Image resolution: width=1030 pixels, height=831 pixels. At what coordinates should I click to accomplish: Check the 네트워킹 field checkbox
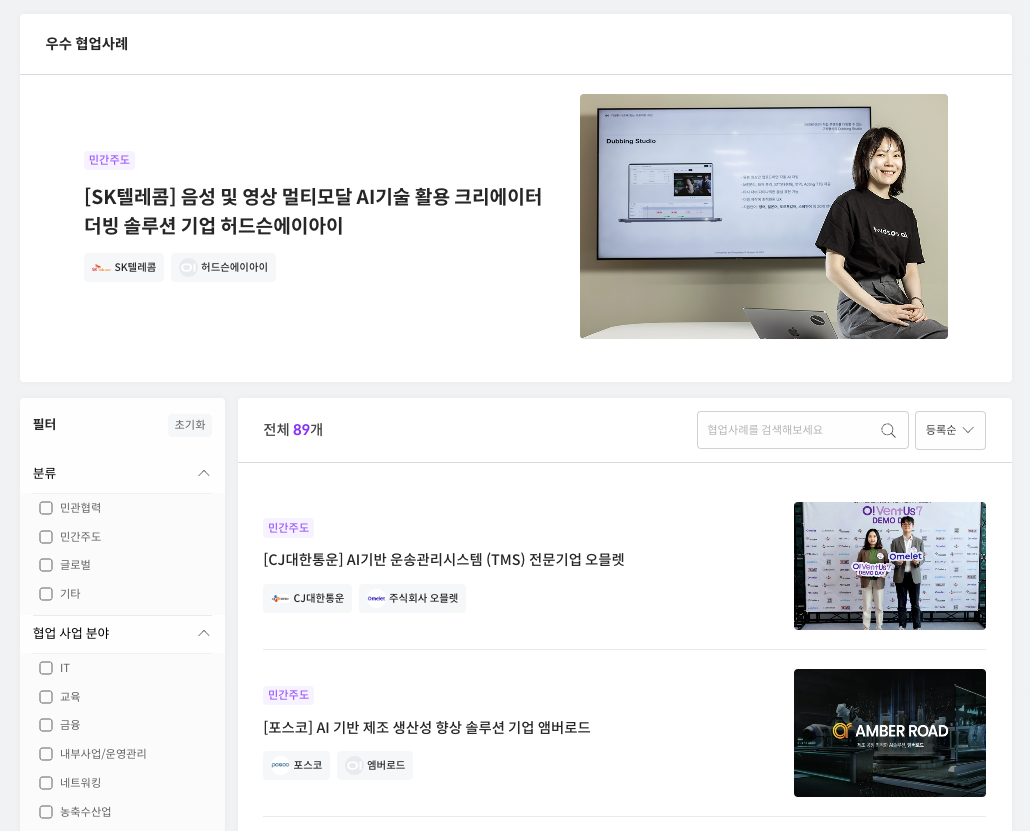coord(46,783)
